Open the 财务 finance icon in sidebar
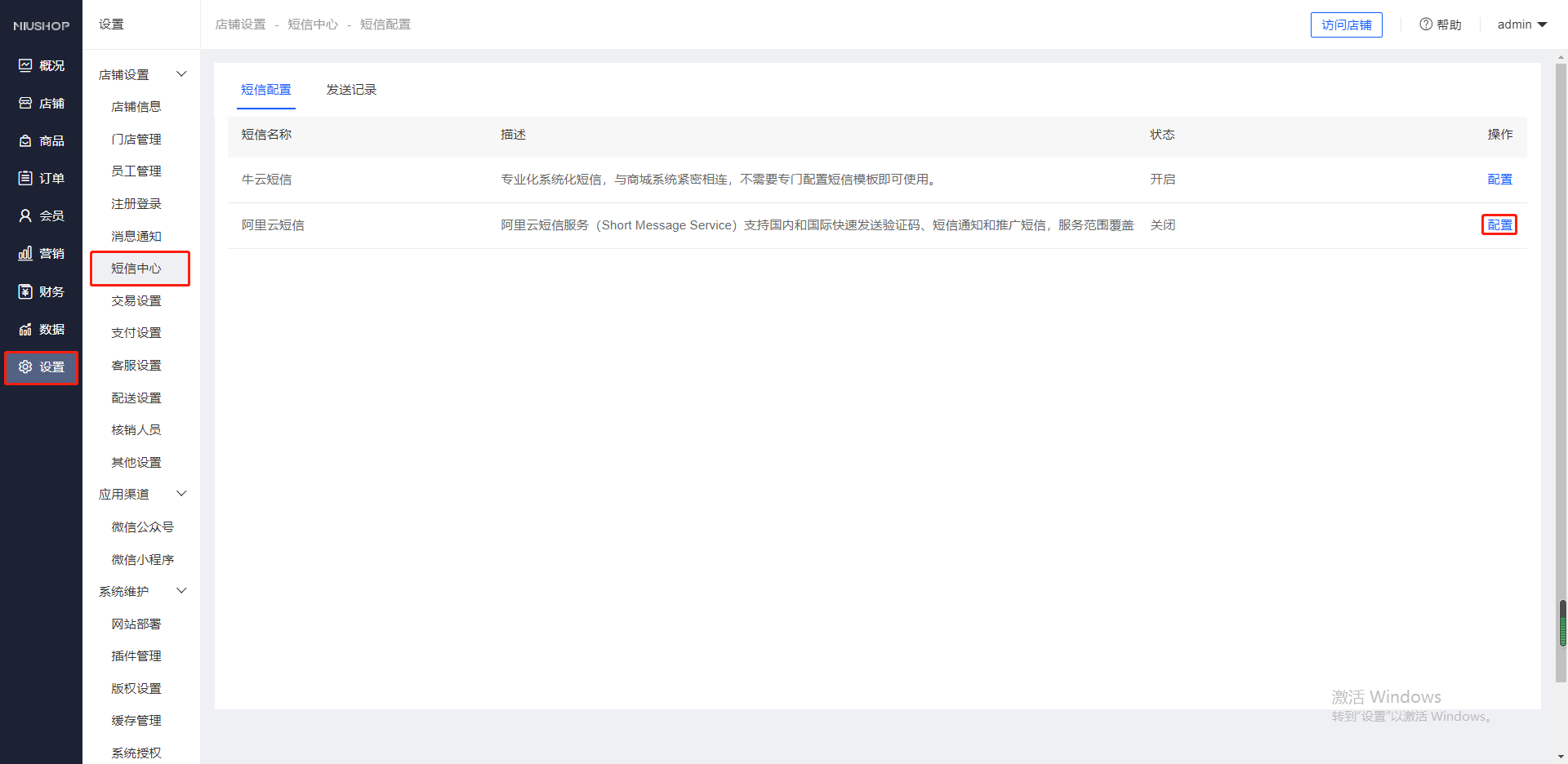This screenshot has height=764, width=1568. pyautogui.click(x=25, y=291)
